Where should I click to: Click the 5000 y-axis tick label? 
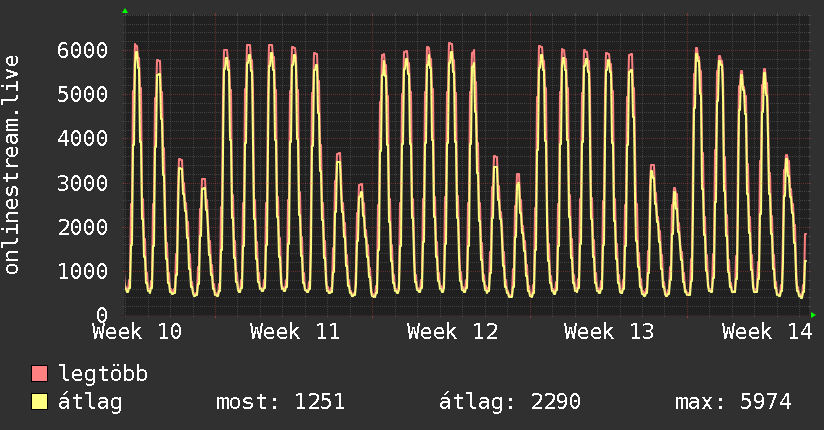(83, 95)
